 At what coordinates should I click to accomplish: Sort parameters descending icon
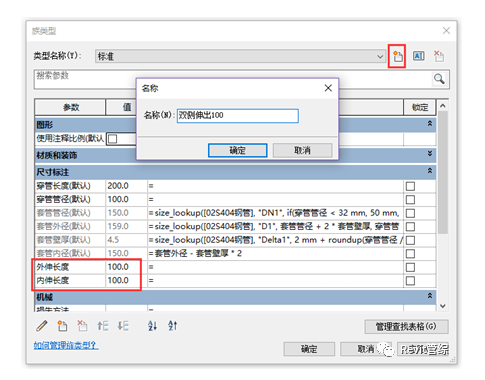coord(173,326)
